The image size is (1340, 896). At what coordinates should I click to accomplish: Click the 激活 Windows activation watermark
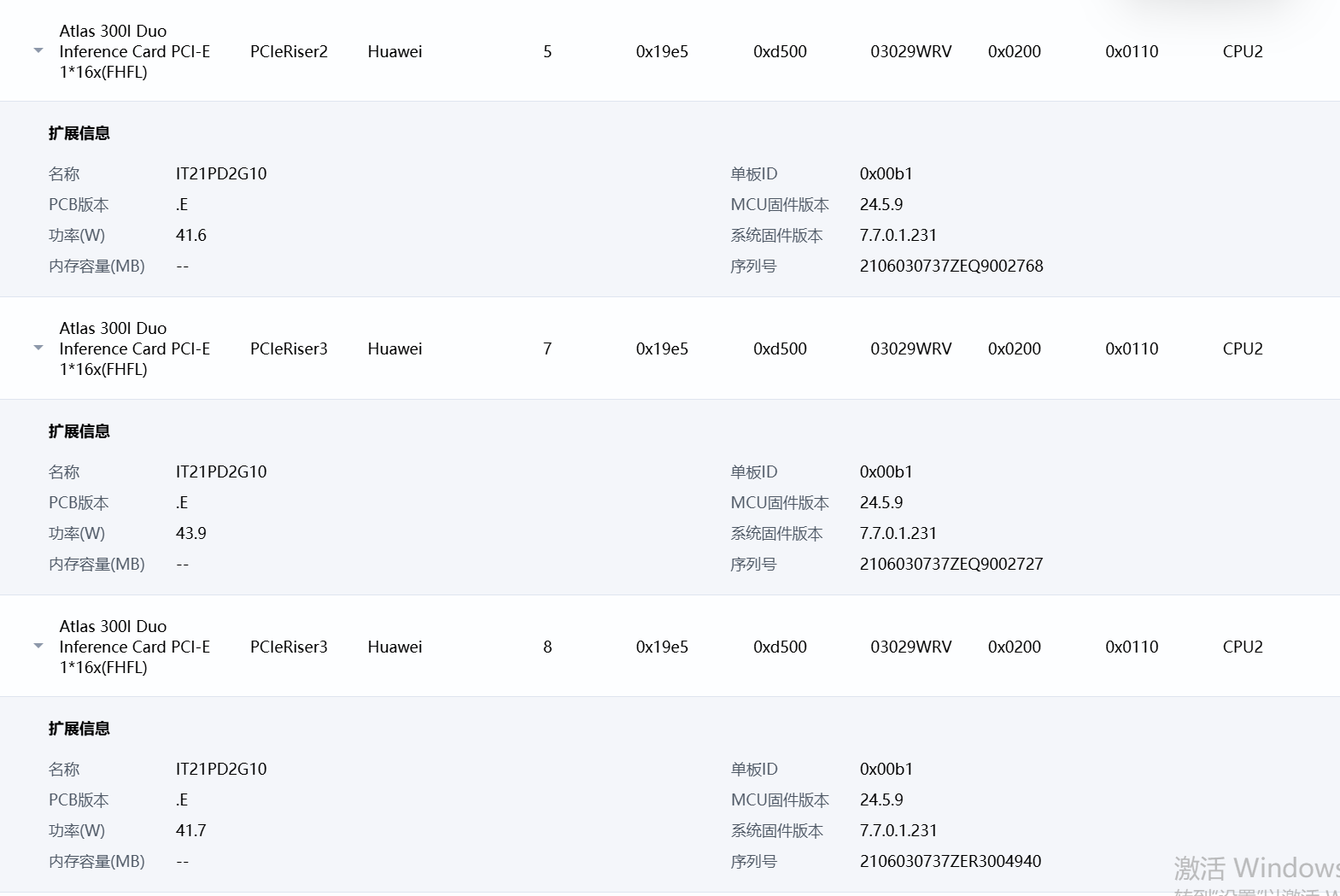click(x=1255, y=869)
